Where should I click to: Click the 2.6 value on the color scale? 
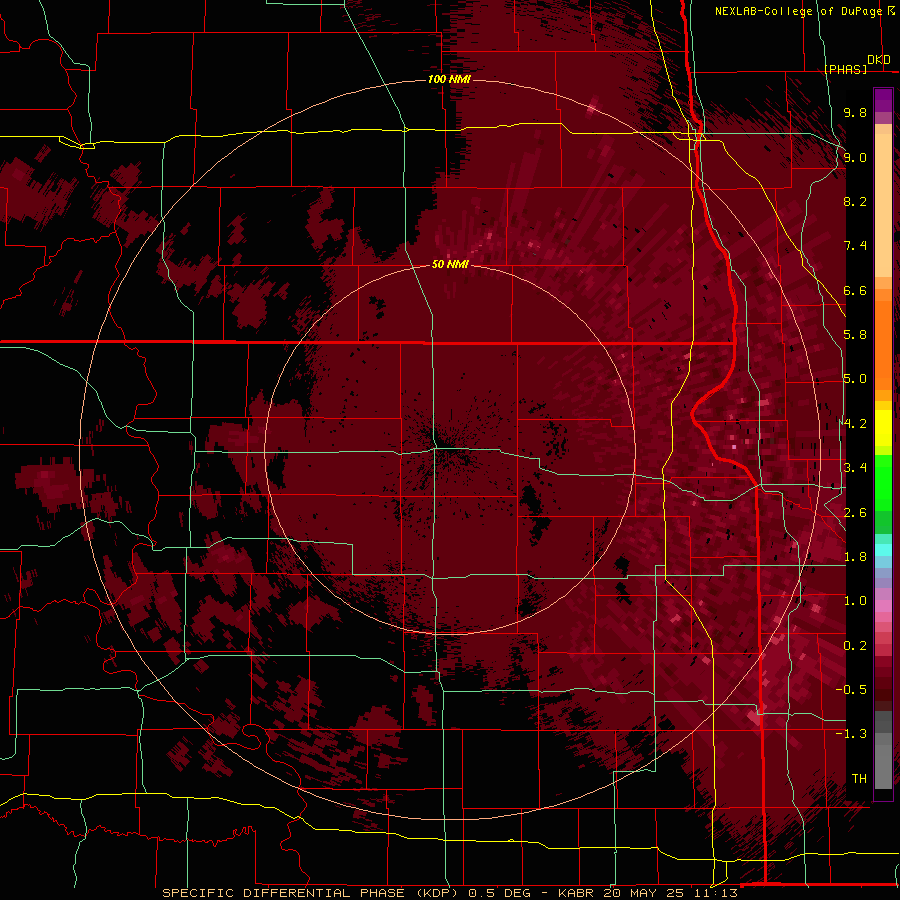pos(855,513)
